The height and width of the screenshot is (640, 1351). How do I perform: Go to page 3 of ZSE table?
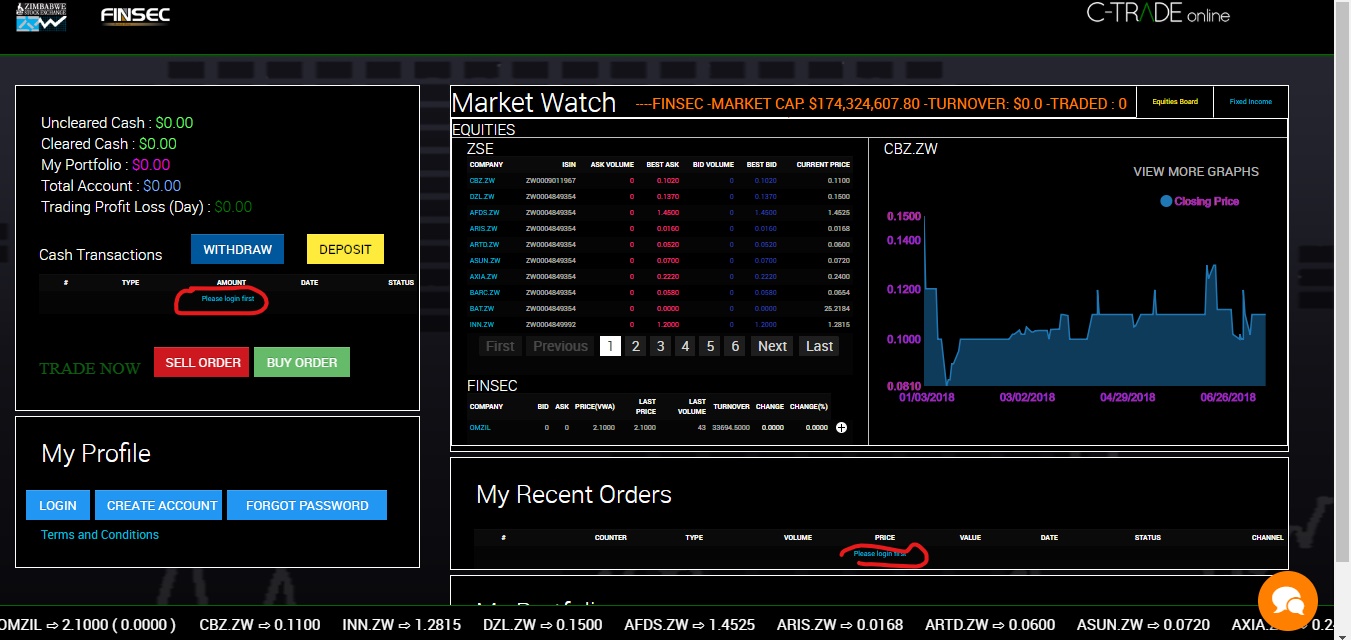660,346
